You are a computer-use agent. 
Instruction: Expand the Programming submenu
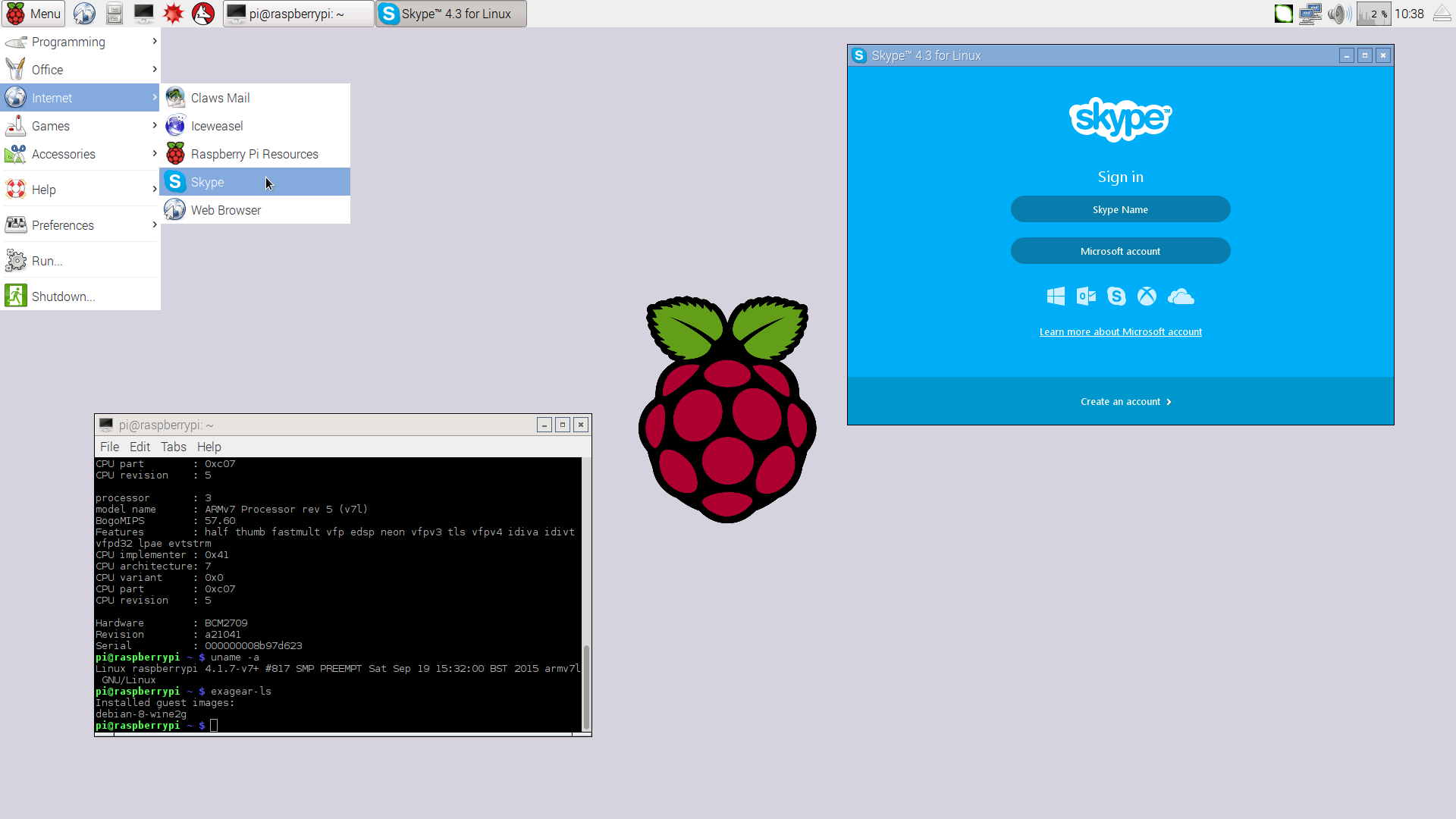(80, 42)
